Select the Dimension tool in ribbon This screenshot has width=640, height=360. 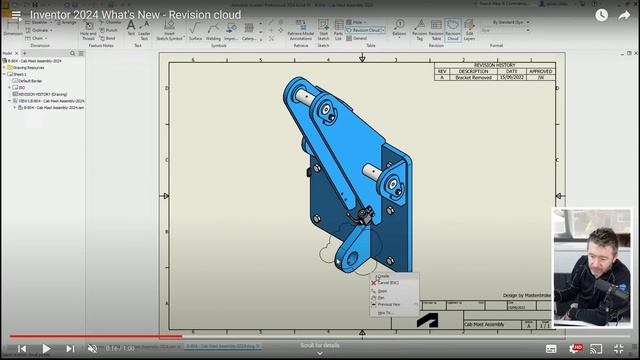tap(13, 29)
